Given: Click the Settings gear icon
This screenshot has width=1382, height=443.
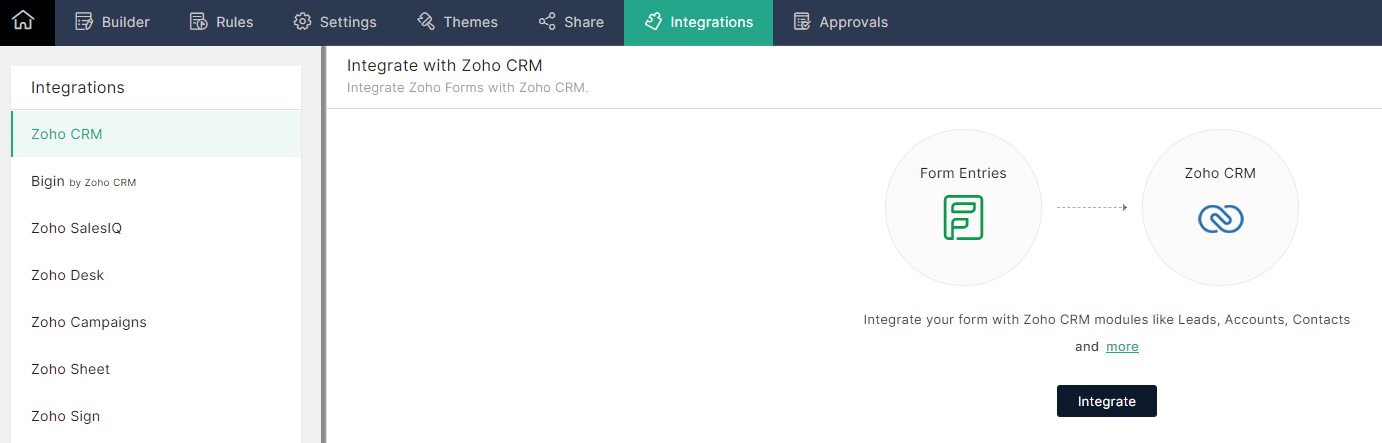Looking at the screenshot, I should point(302,22).
